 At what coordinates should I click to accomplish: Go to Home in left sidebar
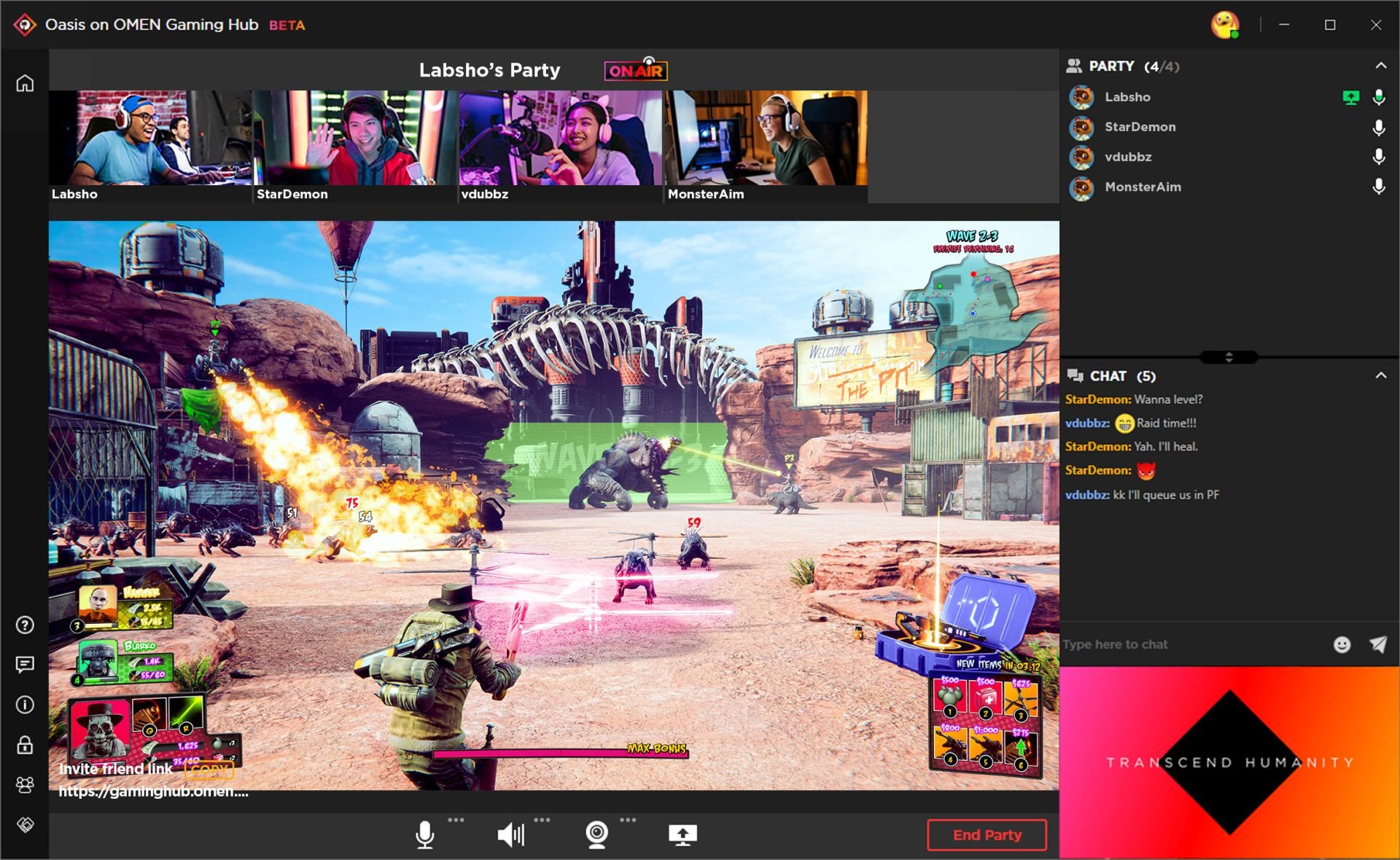[x=25, y=83]
